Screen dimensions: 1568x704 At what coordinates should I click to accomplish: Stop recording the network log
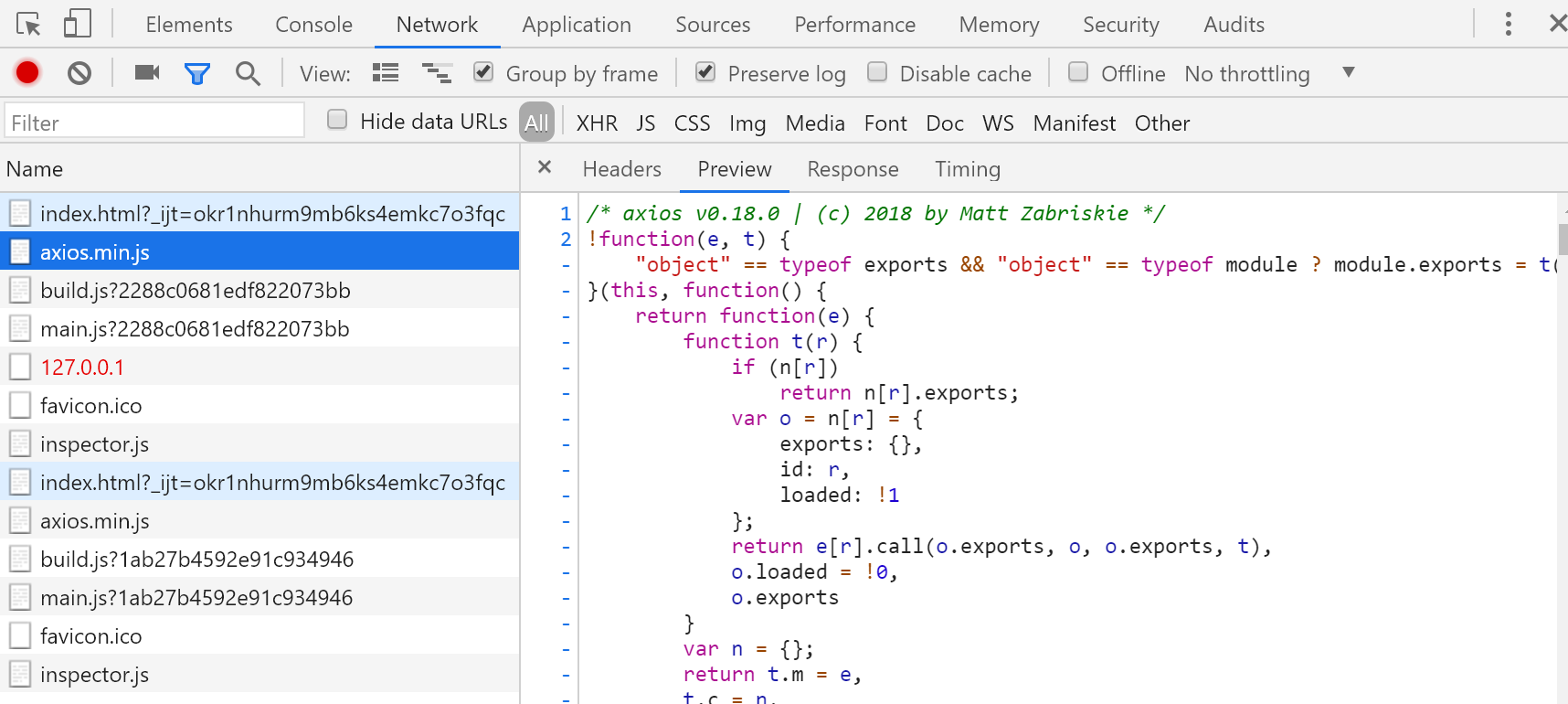tap(27, 73)
